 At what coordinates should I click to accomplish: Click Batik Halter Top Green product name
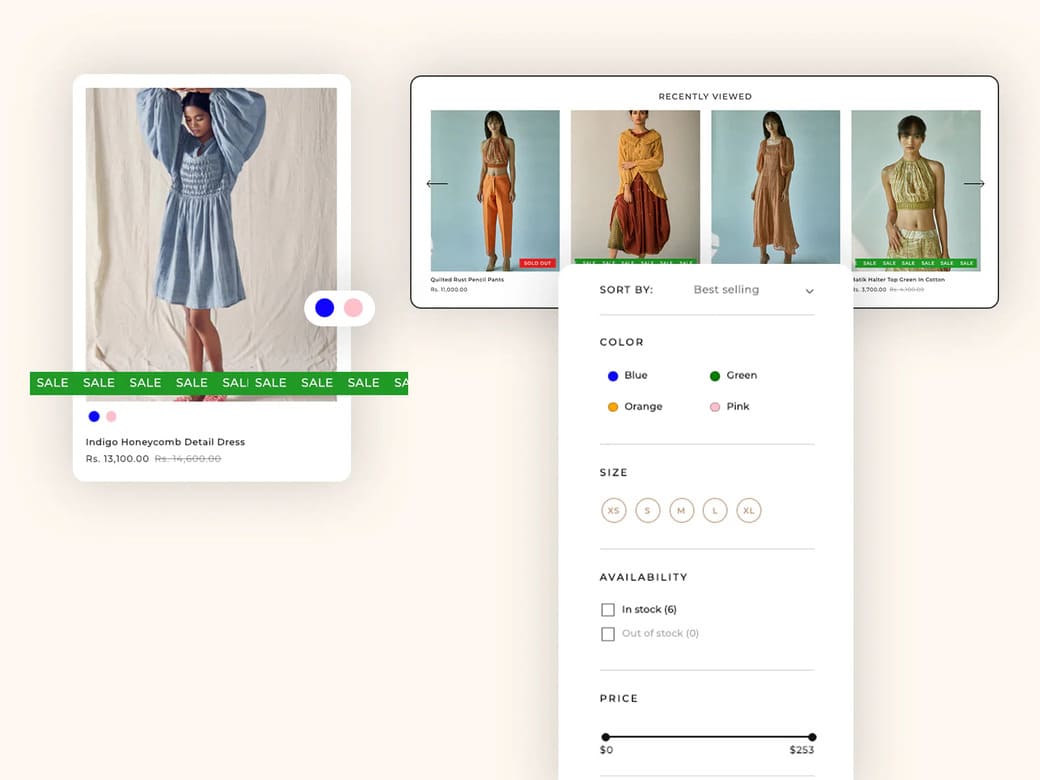pyautogui.click(x=899, y=279)
